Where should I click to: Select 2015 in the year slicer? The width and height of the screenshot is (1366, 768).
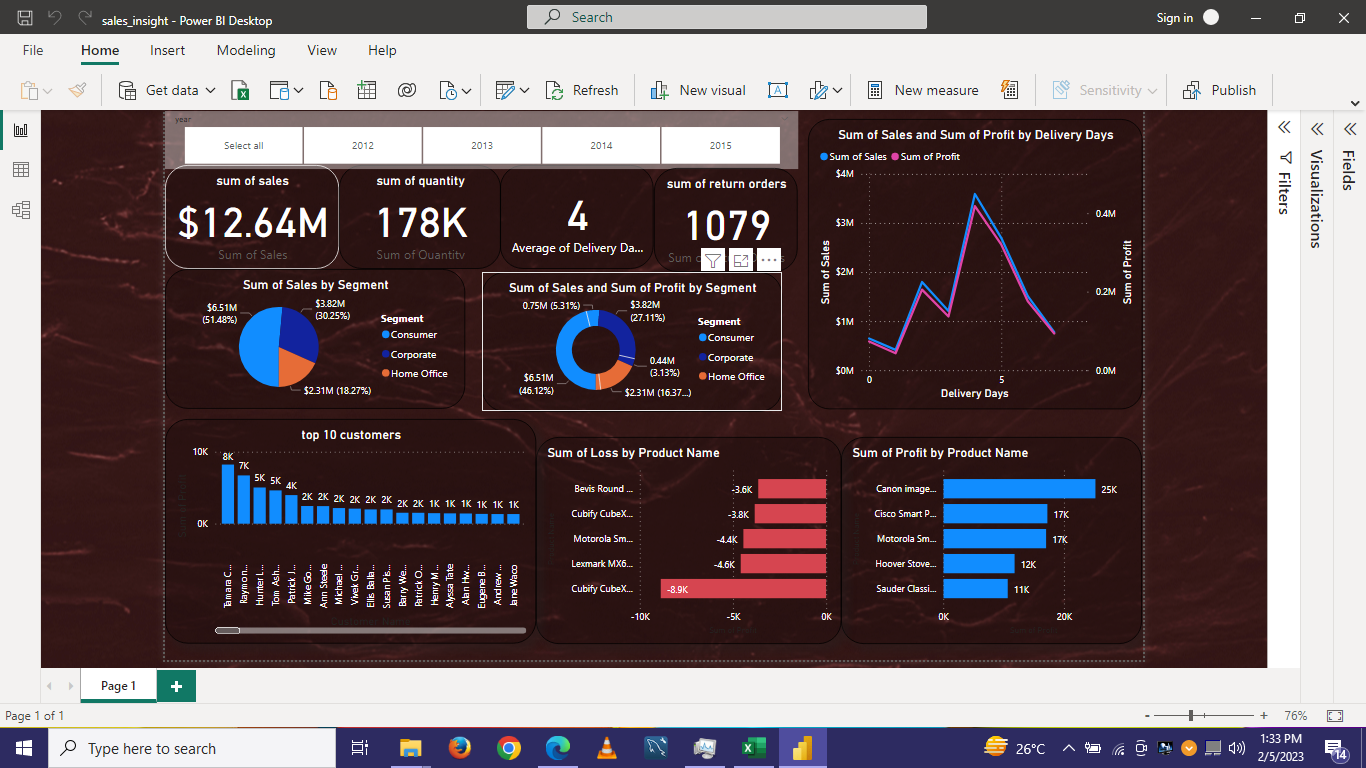pos(720,145)
